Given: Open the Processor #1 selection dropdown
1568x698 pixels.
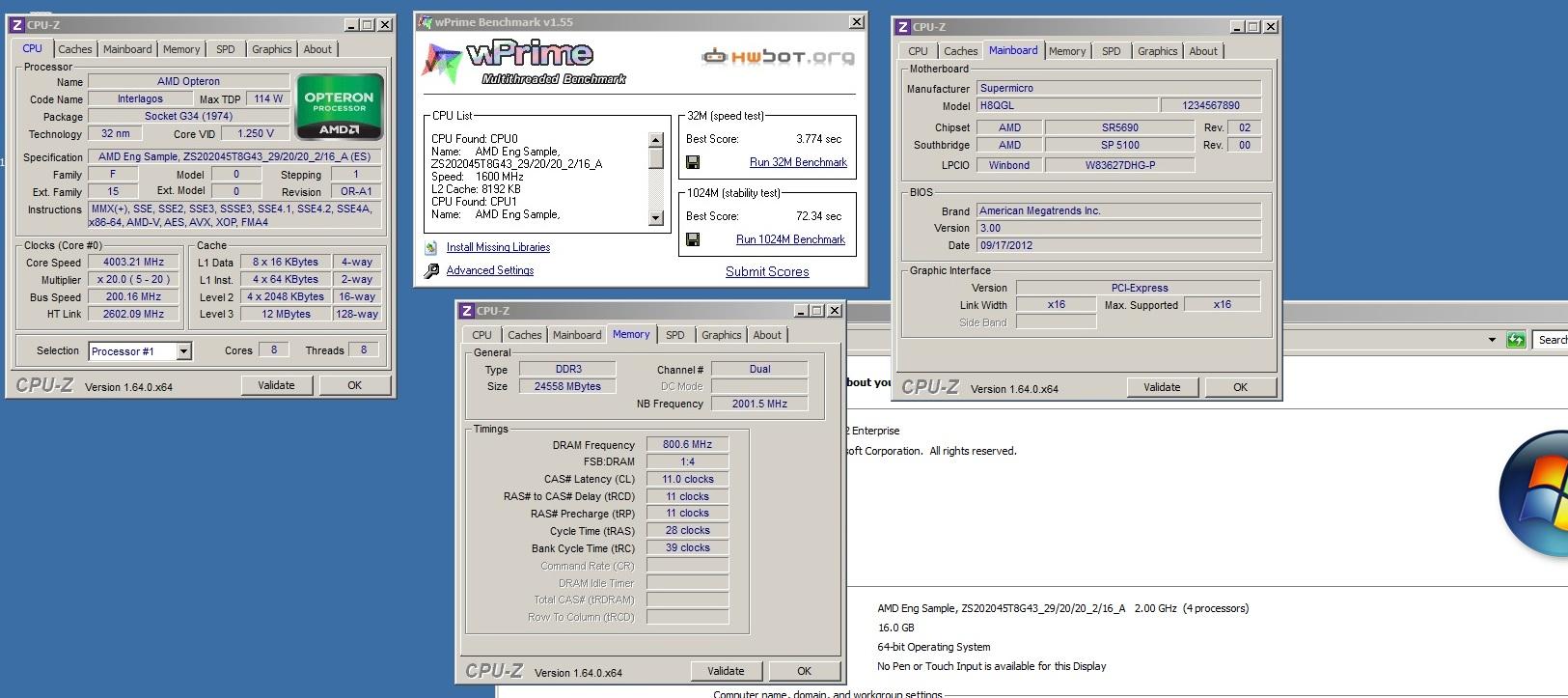Looking at the screenshot, I should point(183,351).
